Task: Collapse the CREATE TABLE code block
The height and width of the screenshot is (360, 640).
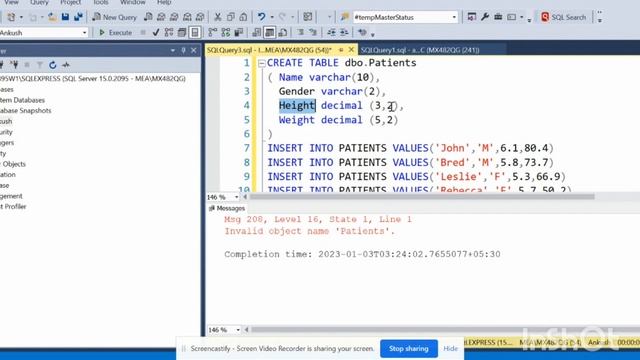Action: (x=262, y=63)
